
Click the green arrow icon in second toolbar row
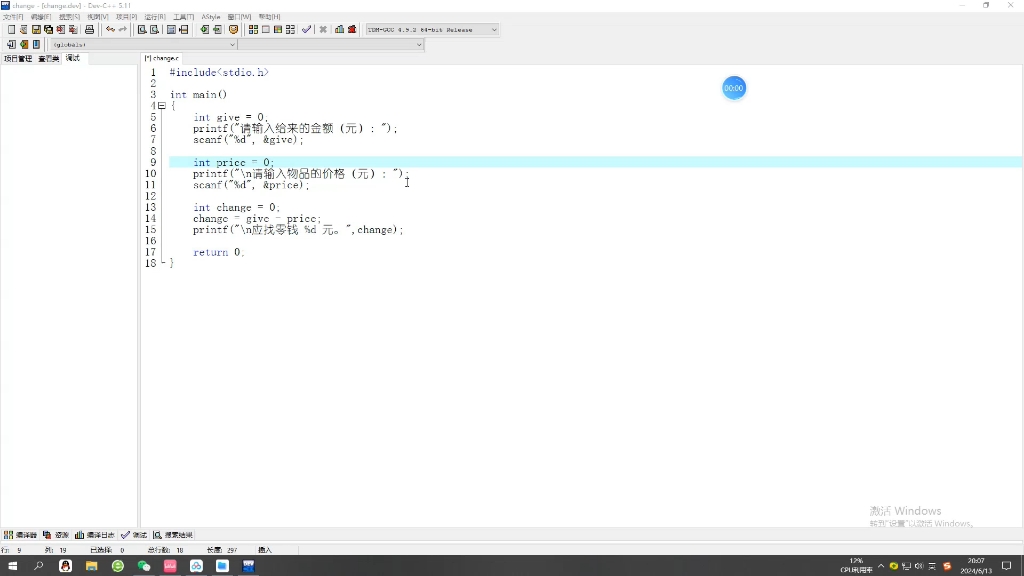point(24,44)
